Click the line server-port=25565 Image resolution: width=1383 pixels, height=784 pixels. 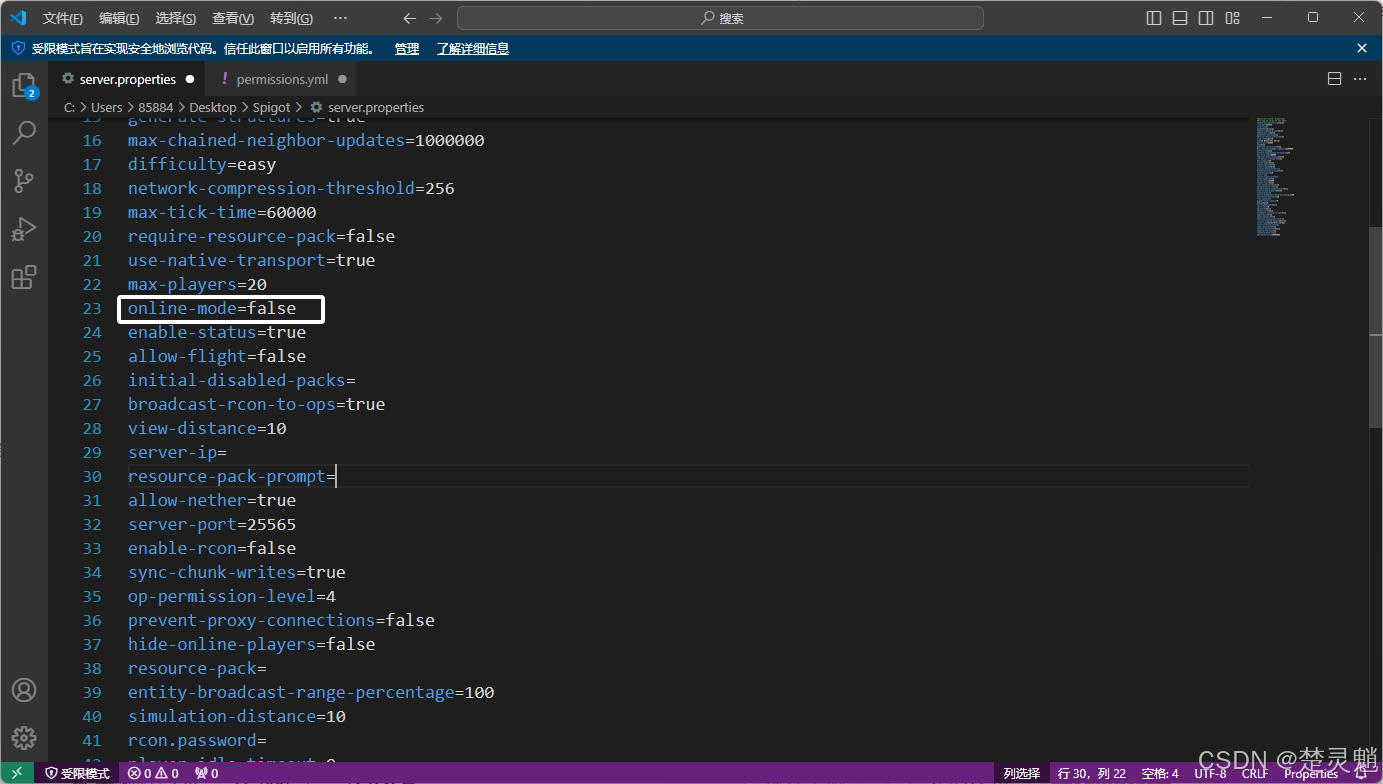(x=212, y=524)
